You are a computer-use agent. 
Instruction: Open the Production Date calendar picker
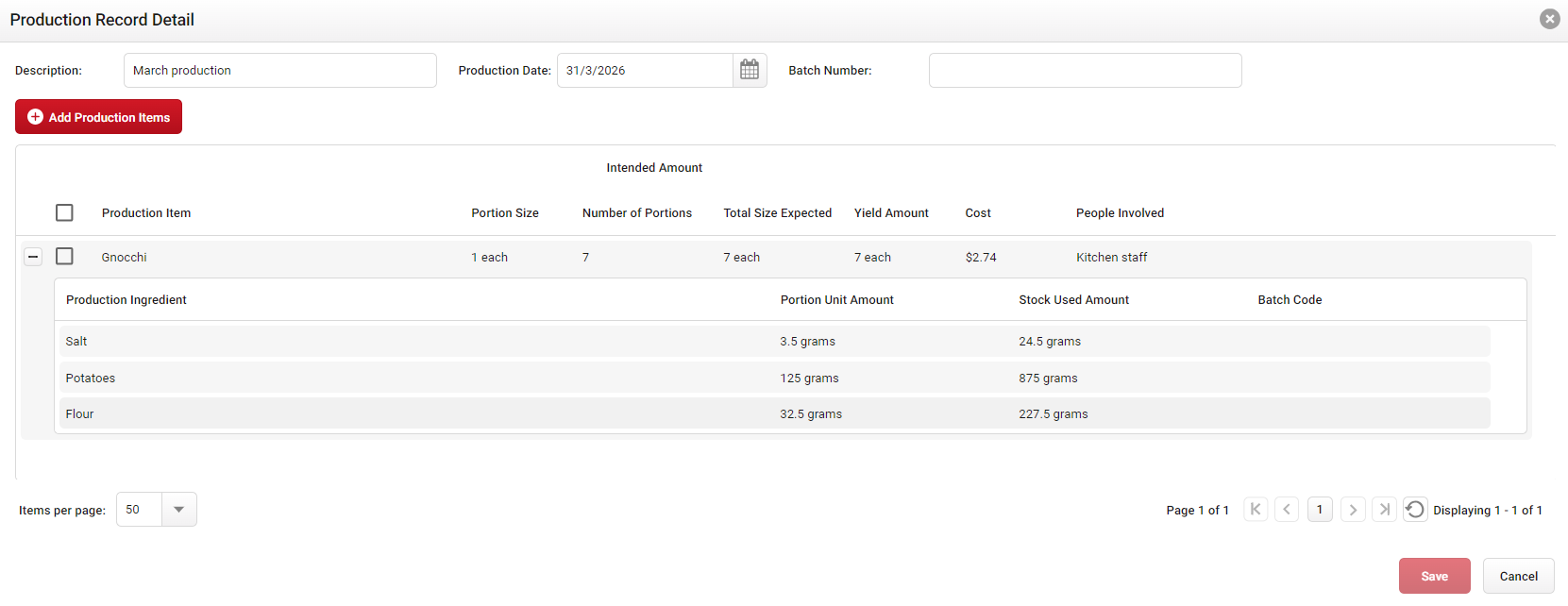(750, 70)
